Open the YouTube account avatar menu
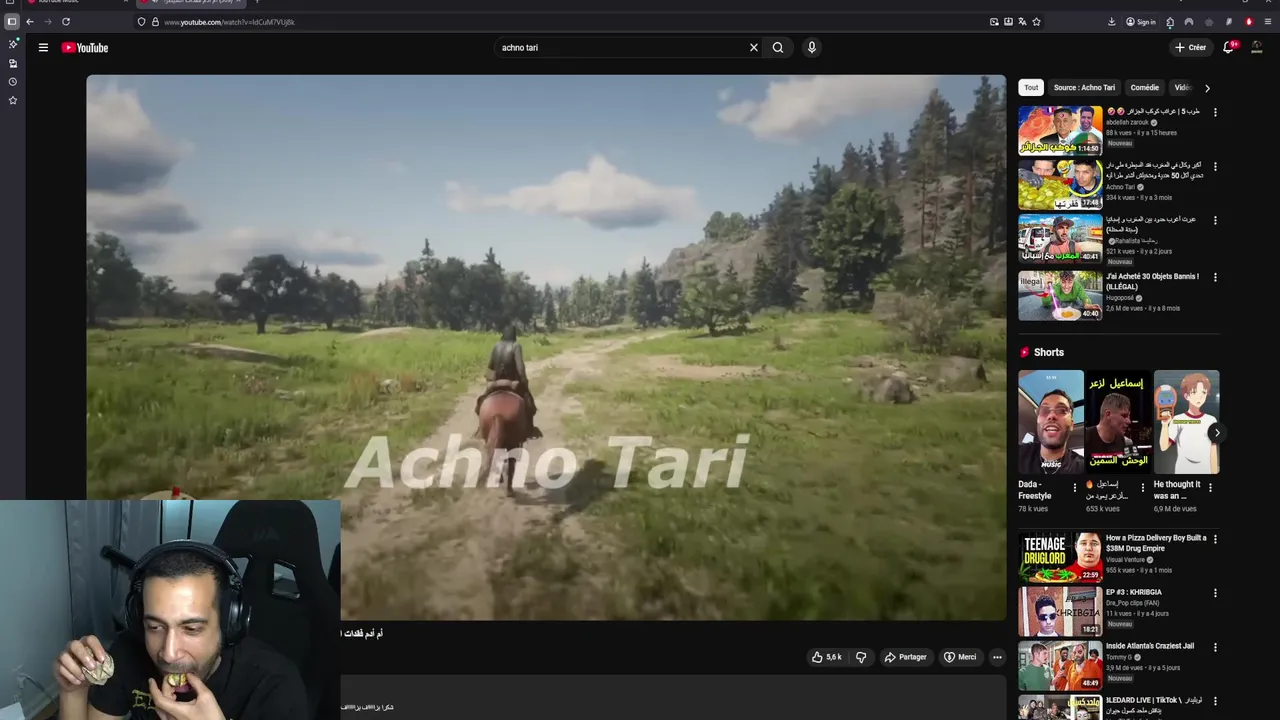This screenshot has width=1280, height=720. point(1257,47)
